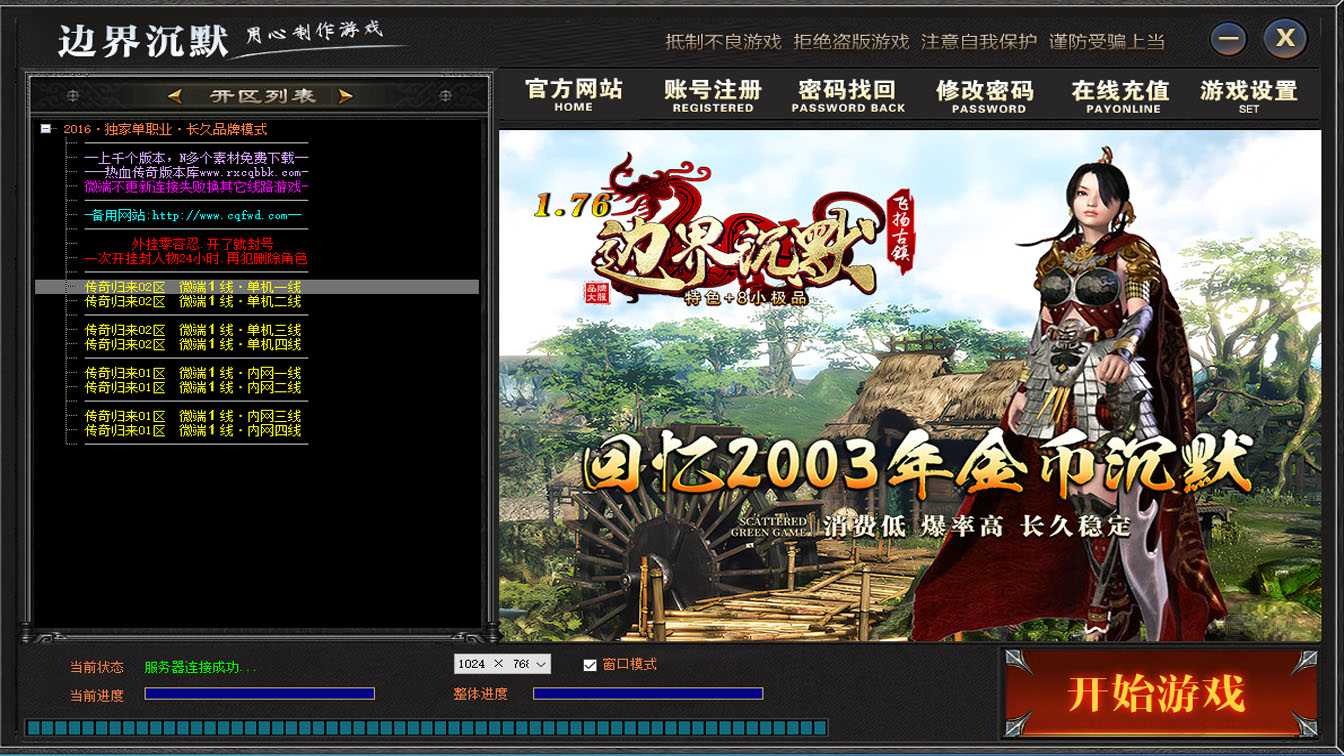Open 游戏设置 SET options
Image resolution: width=1344 pixels, height=756 pixels.
1248,95
